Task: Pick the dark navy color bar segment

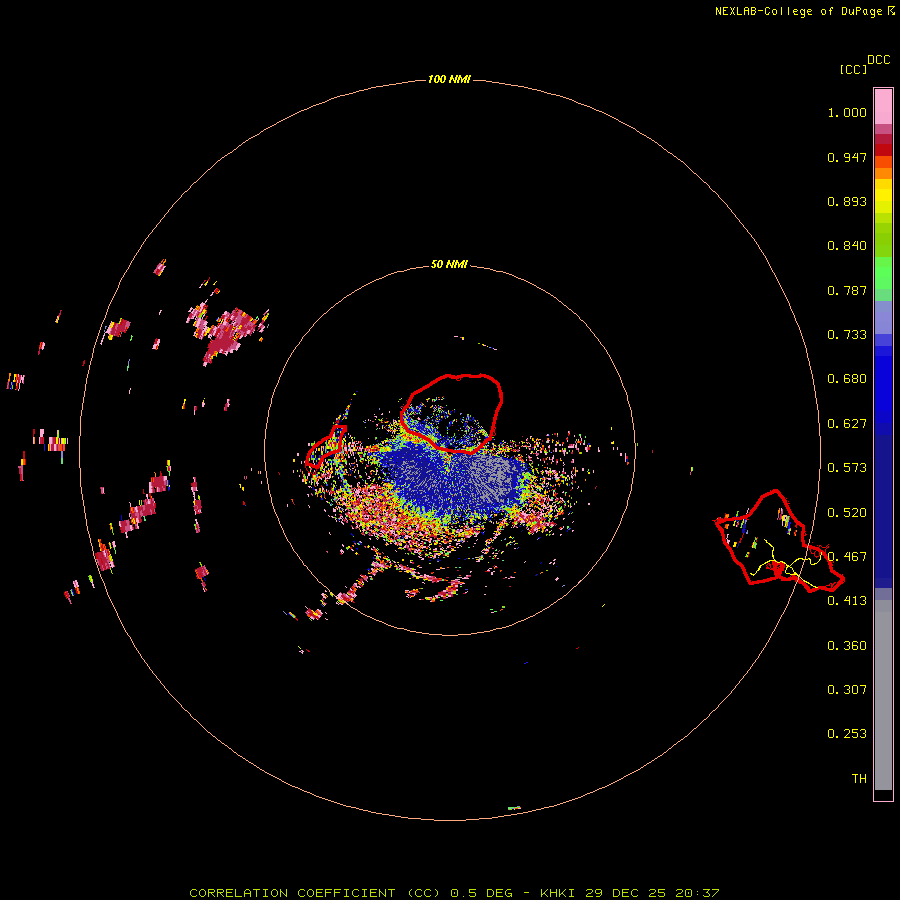Action: tap(883, 506)
